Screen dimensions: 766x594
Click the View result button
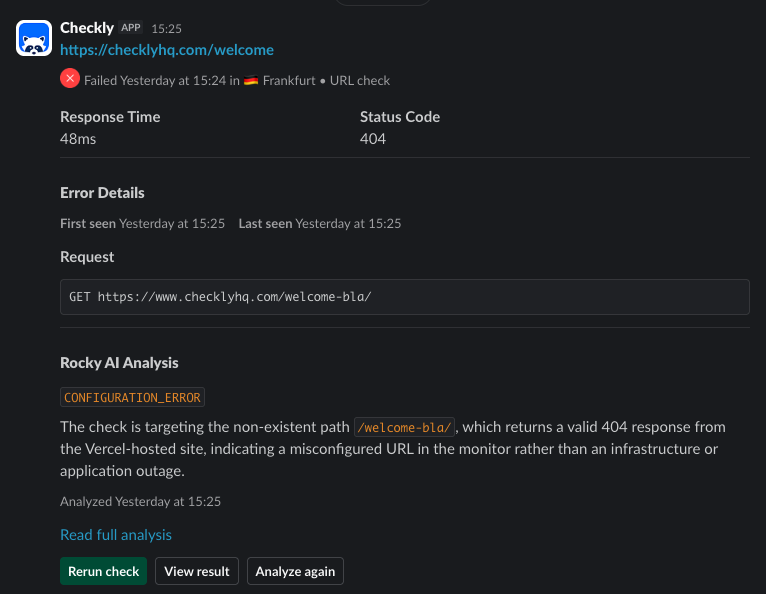pyautogui.click(x=197, y=571)
